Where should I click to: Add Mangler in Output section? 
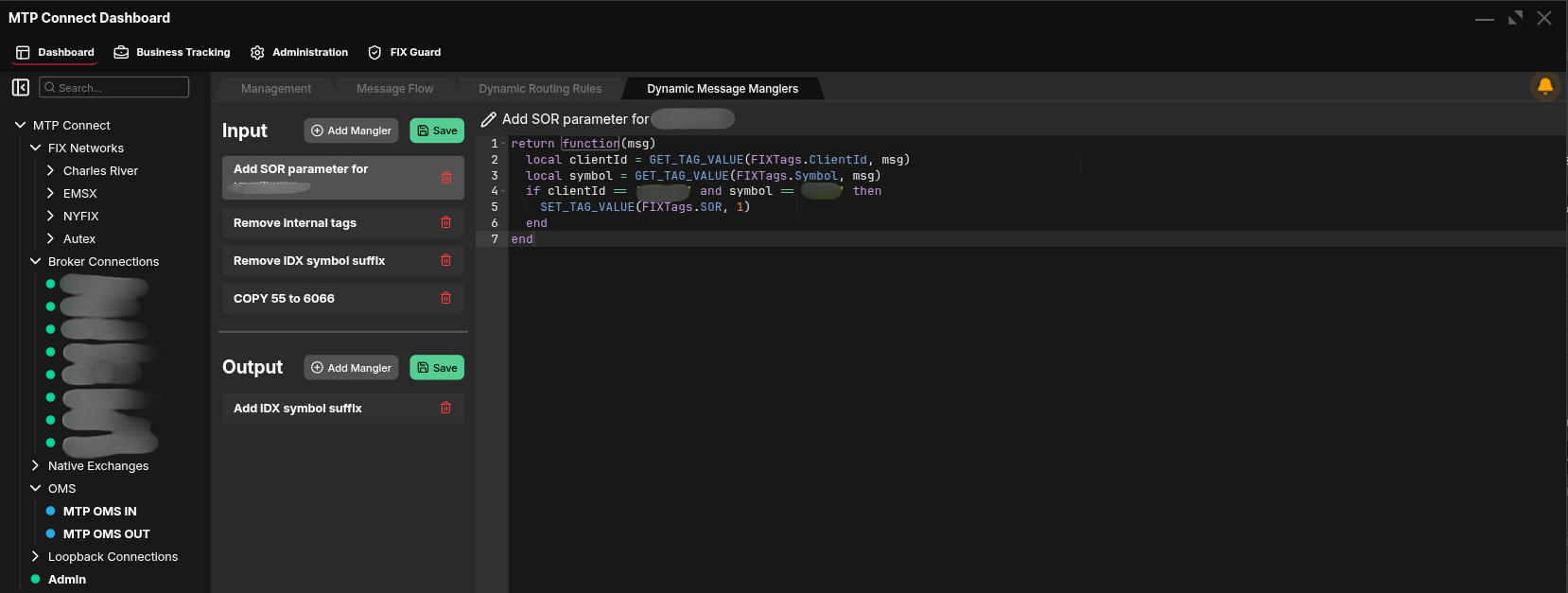[x=351, y=368]
